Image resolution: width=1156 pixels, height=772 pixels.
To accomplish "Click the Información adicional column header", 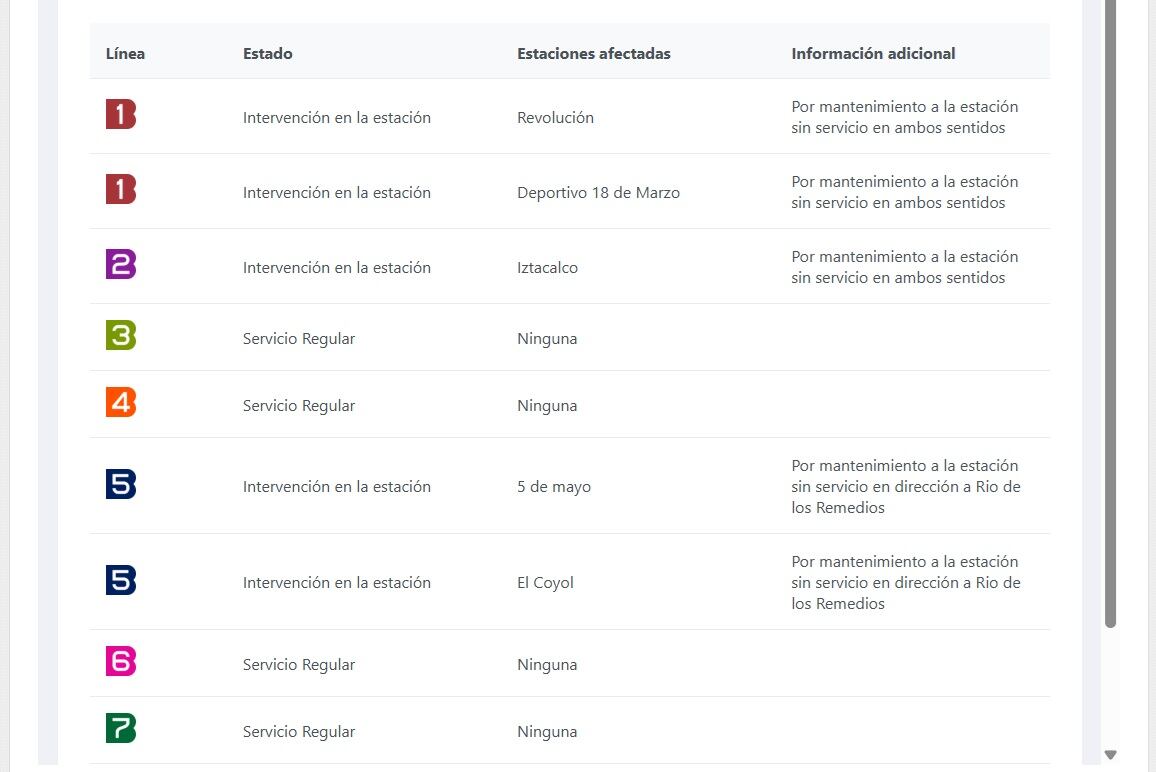I will coord(873,54).
